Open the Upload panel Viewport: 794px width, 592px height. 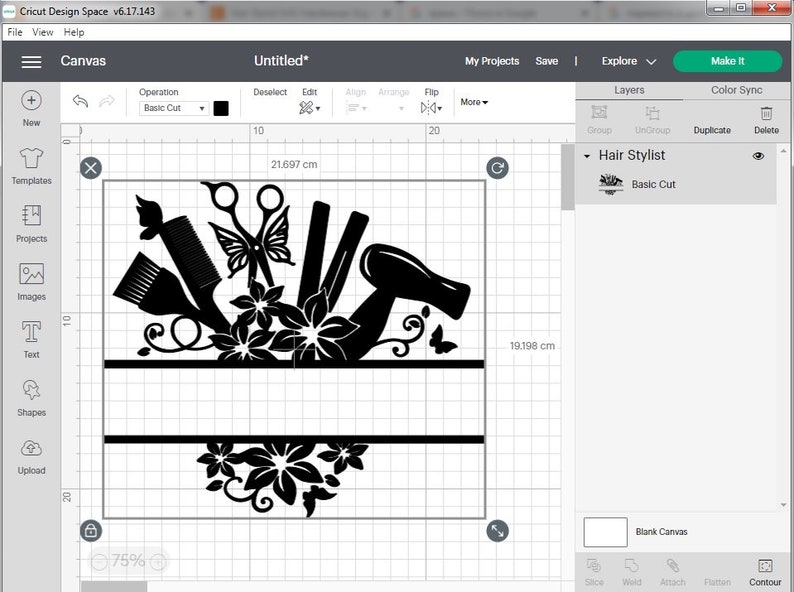point(31,457)
